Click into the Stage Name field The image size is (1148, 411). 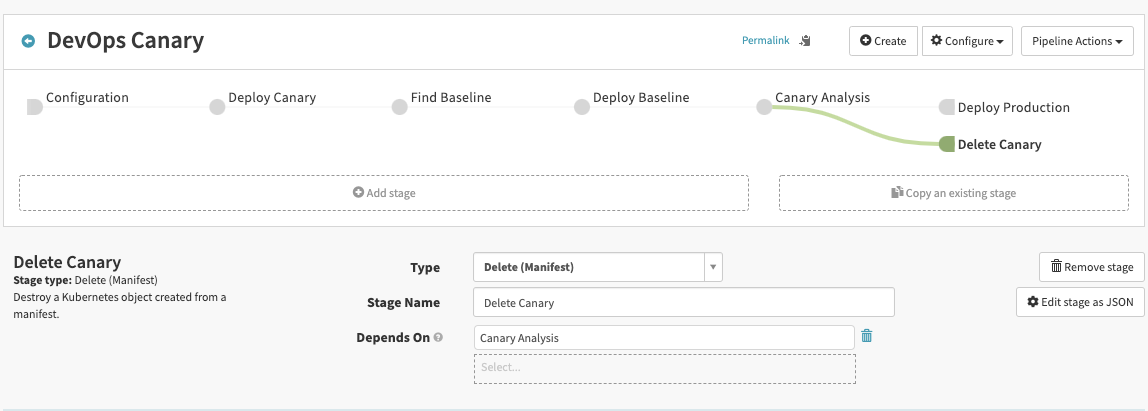[684, 302]
